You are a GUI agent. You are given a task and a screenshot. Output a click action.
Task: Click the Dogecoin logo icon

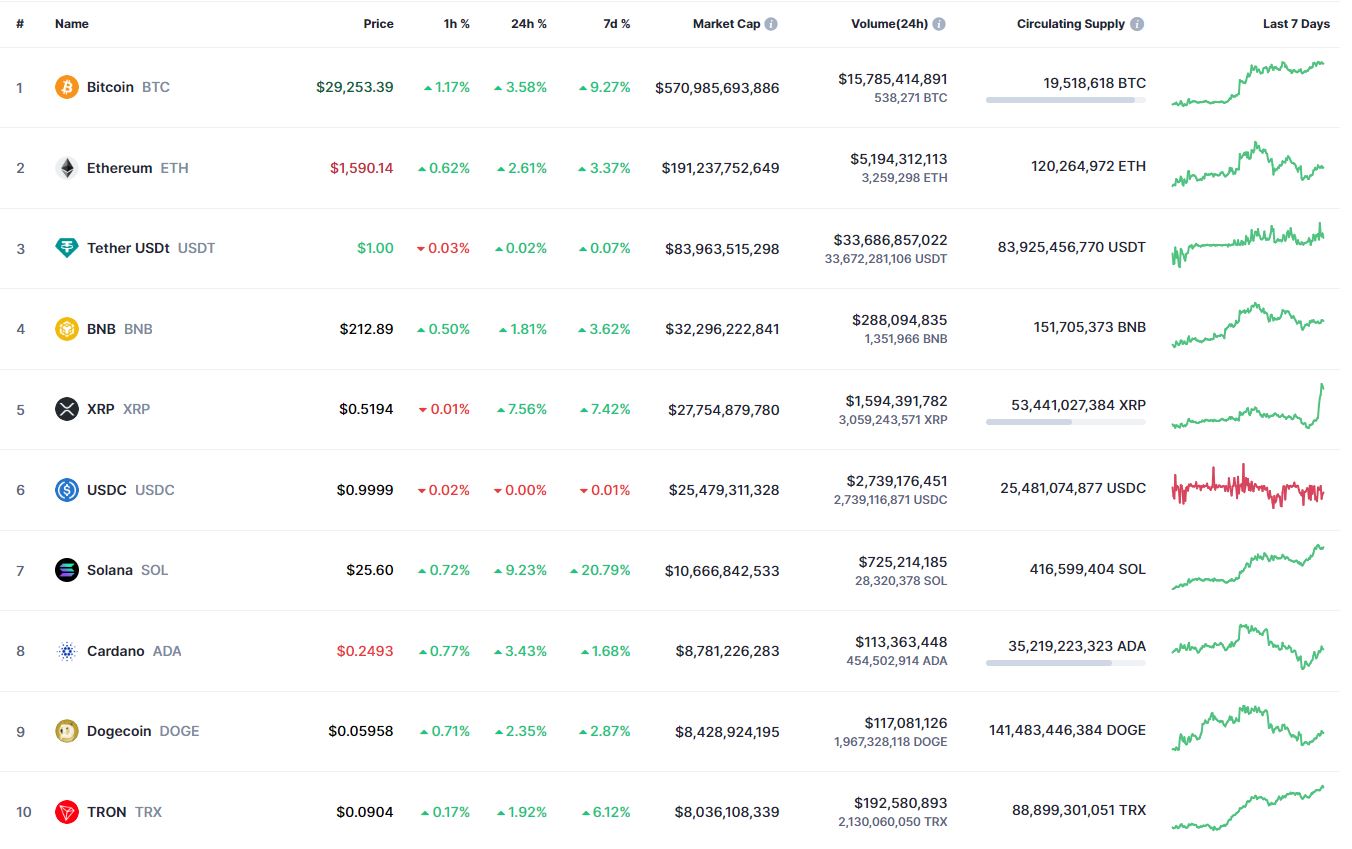[66, 731]
